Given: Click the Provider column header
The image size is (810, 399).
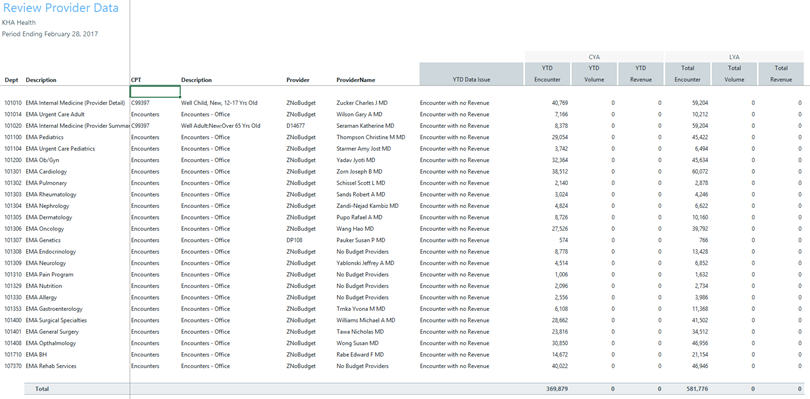Looking at the screenshot, I should click(298, 80).
